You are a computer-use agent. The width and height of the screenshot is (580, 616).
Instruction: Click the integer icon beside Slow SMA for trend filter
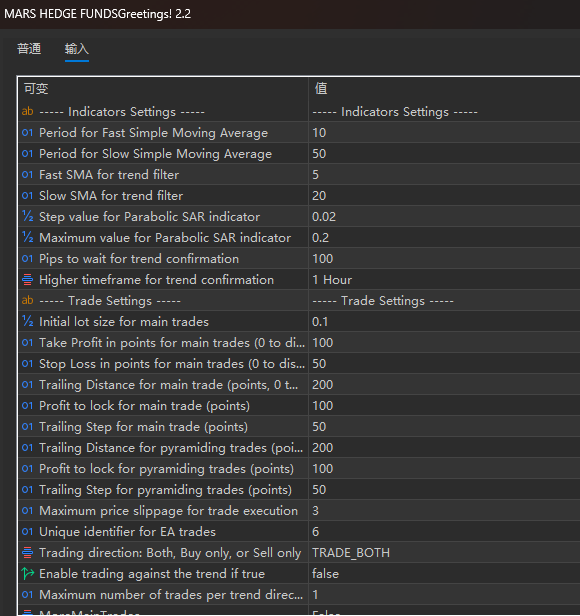coord(28,196)
